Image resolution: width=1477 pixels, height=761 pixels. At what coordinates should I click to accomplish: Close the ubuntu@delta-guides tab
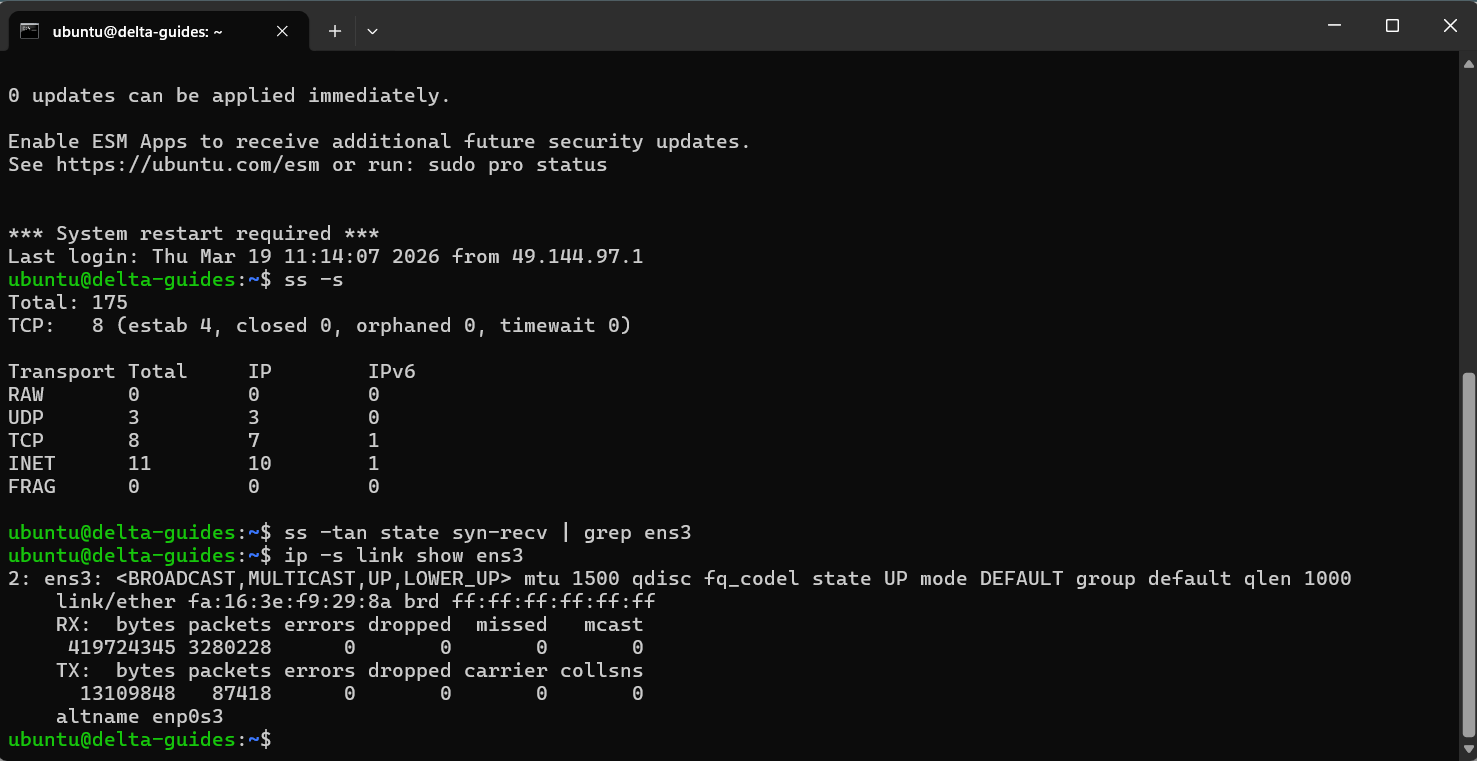click(x=282, y=31)
